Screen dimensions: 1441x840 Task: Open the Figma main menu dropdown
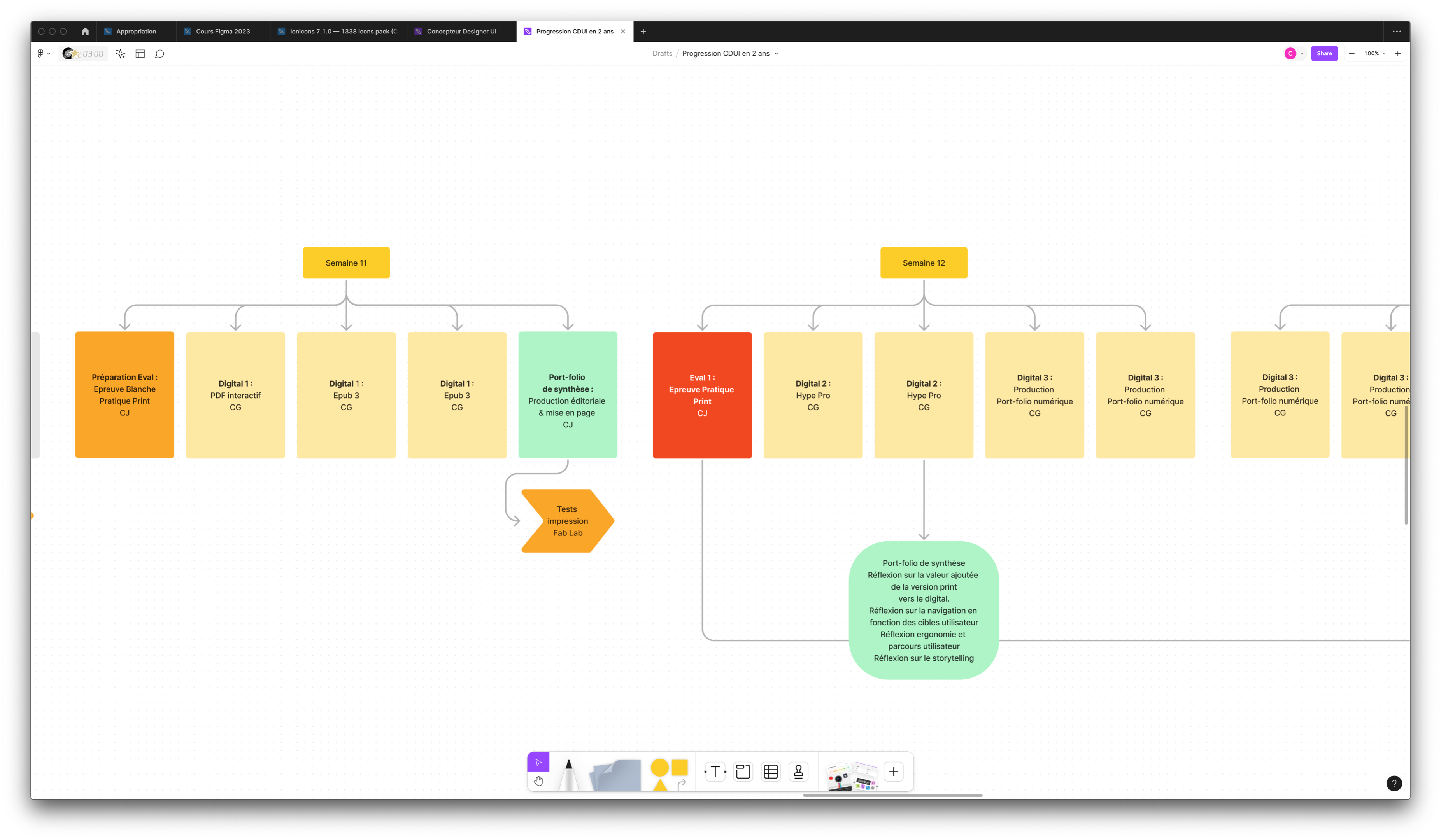point(44,54)
